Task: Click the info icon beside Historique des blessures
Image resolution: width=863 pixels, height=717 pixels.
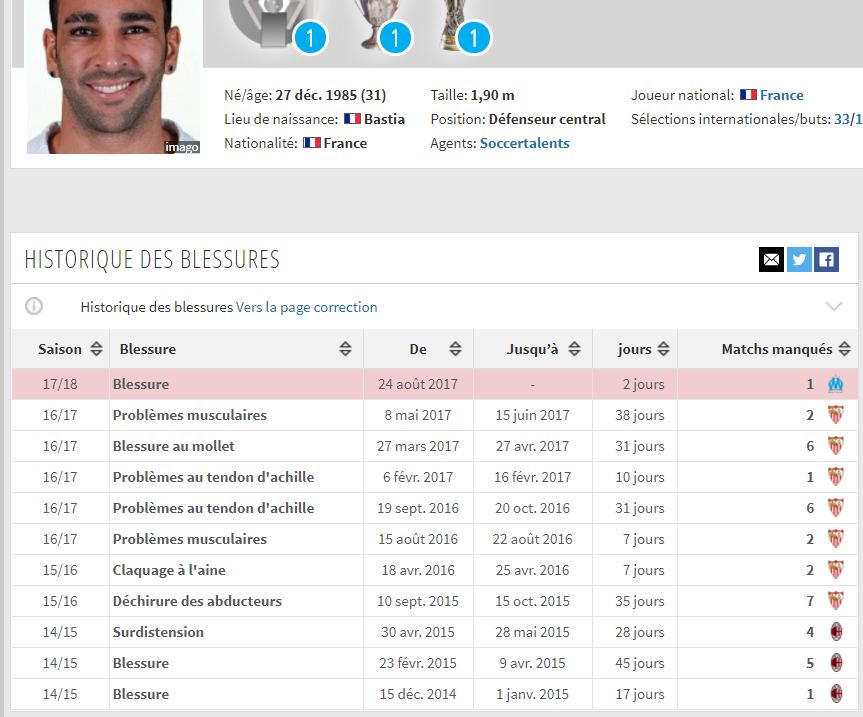Action: tap(34, 307)
